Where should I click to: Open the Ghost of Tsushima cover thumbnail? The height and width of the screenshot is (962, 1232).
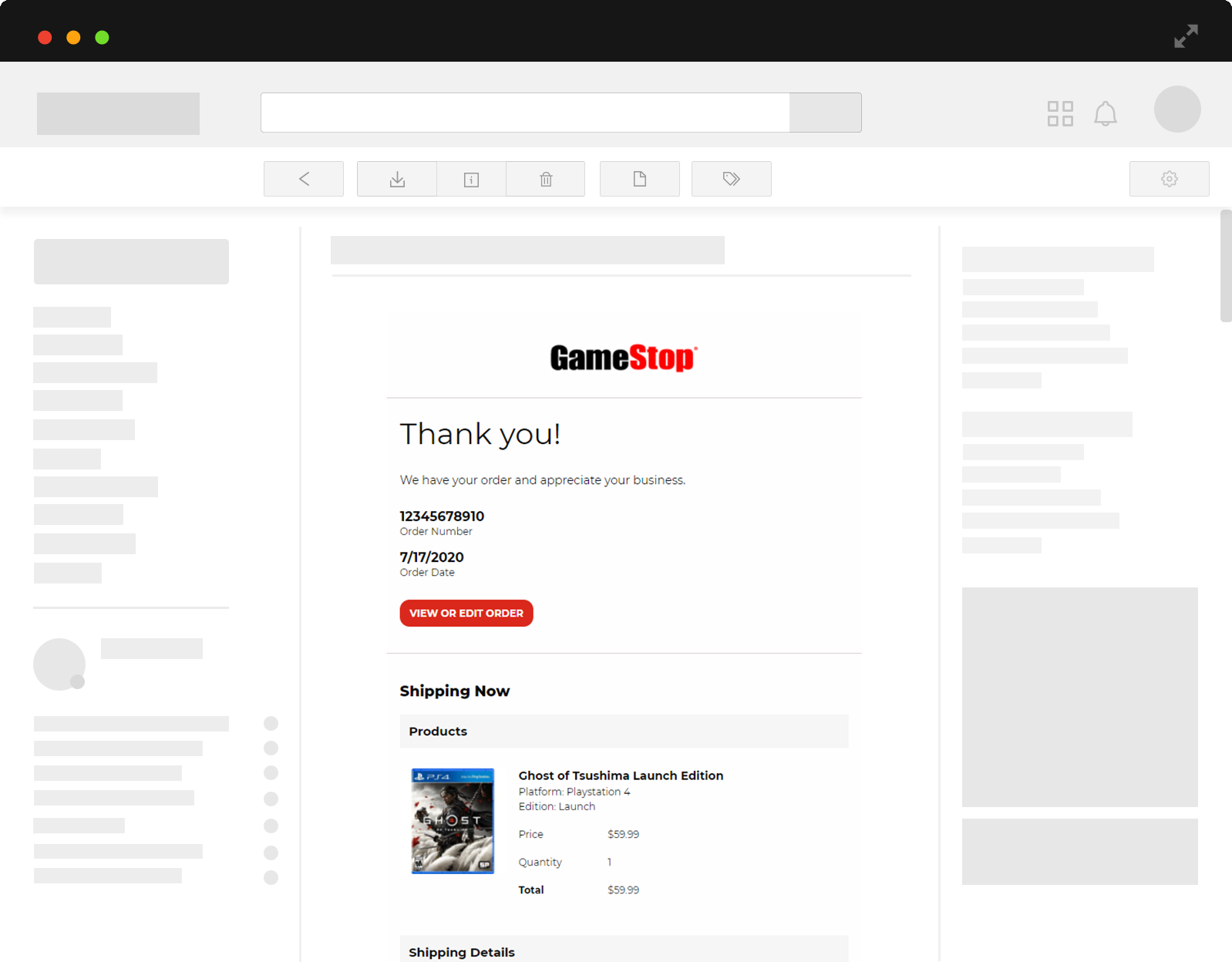(453, 821)
